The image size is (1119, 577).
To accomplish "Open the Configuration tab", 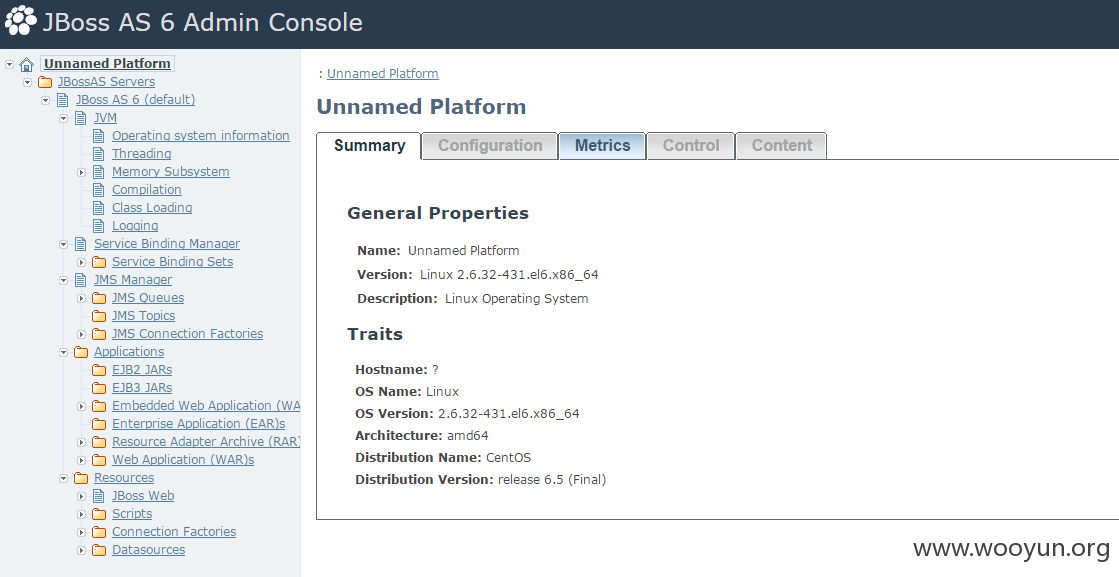I will point(490,145).
